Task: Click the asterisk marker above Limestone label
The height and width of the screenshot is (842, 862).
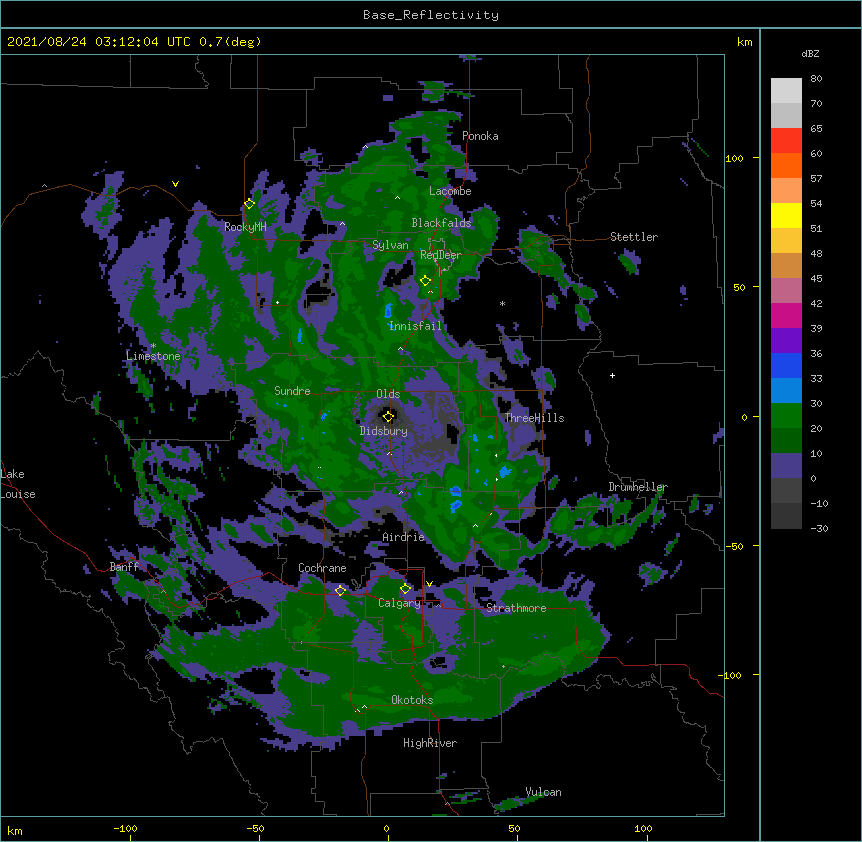Action: 154,346
